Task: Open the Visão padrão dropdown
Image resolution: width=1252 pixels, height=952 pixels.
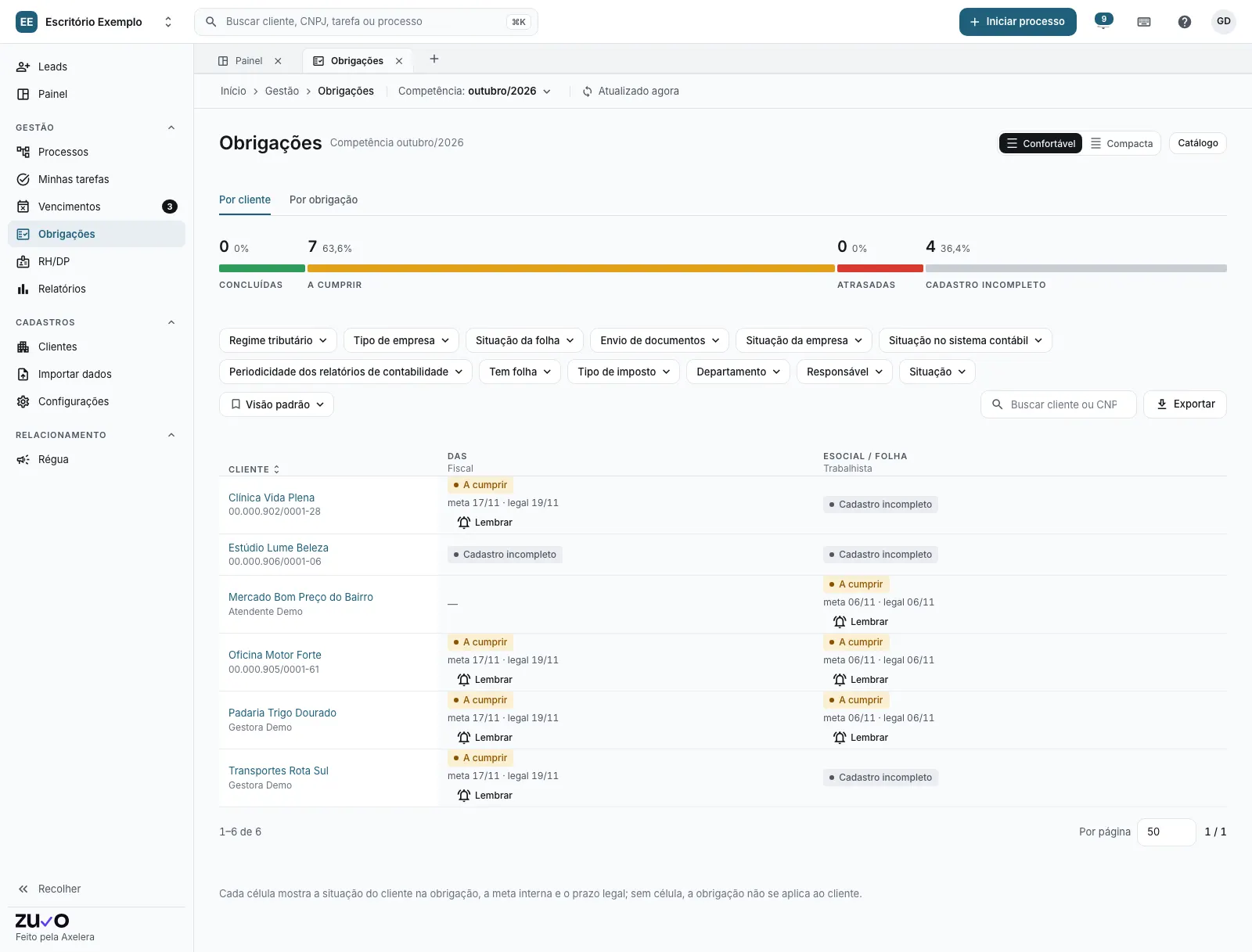Action: click(x=276, y=404)
